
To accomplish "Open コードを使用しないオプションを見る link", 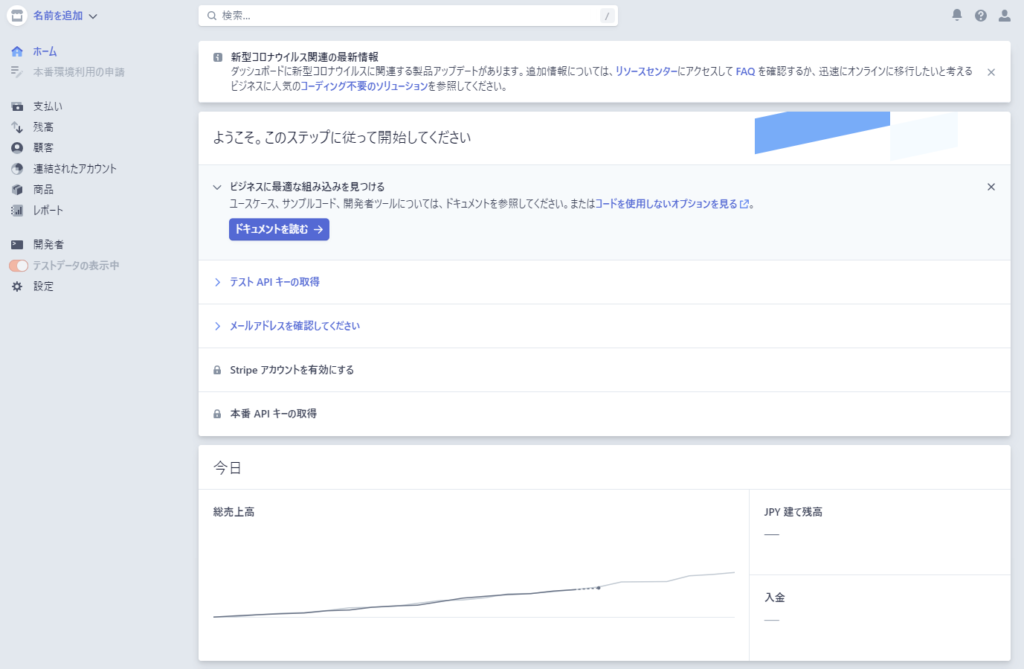I will [672, 204].
